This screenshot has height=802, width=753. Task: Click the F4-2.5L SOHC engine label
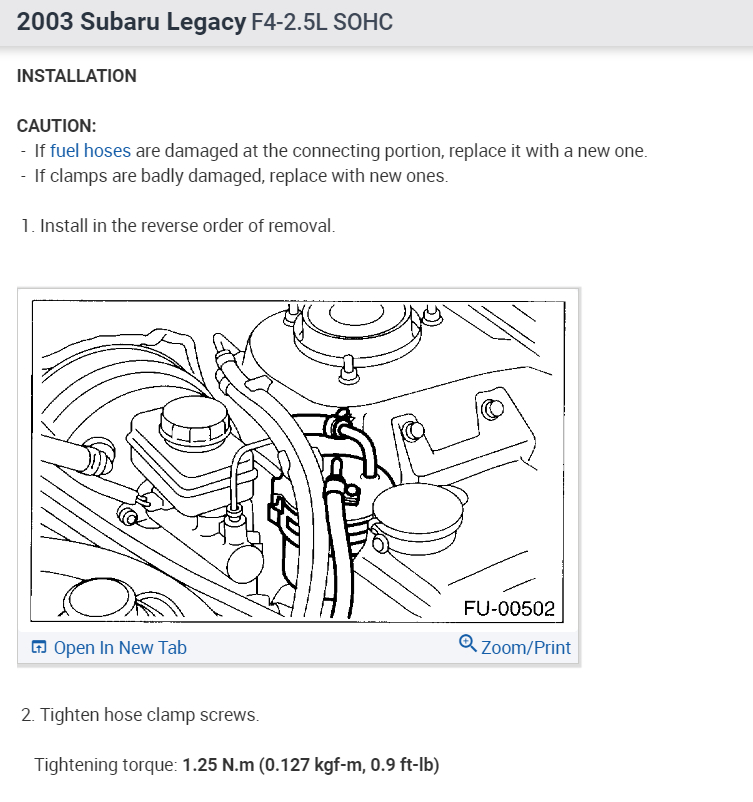(x=322, y=22)
